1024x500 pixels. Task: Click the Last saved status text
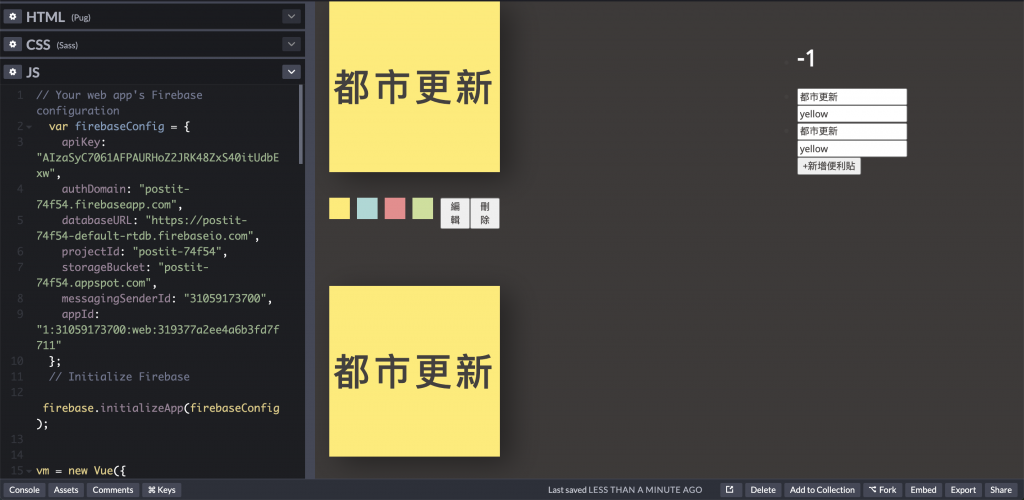[x=625, y=490]
